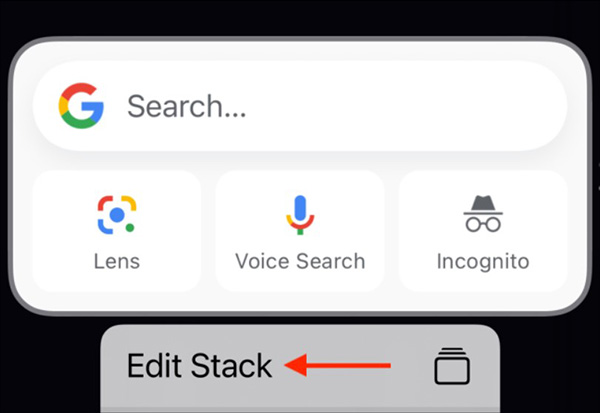Activate the Incognito shortcut tile

483,231
